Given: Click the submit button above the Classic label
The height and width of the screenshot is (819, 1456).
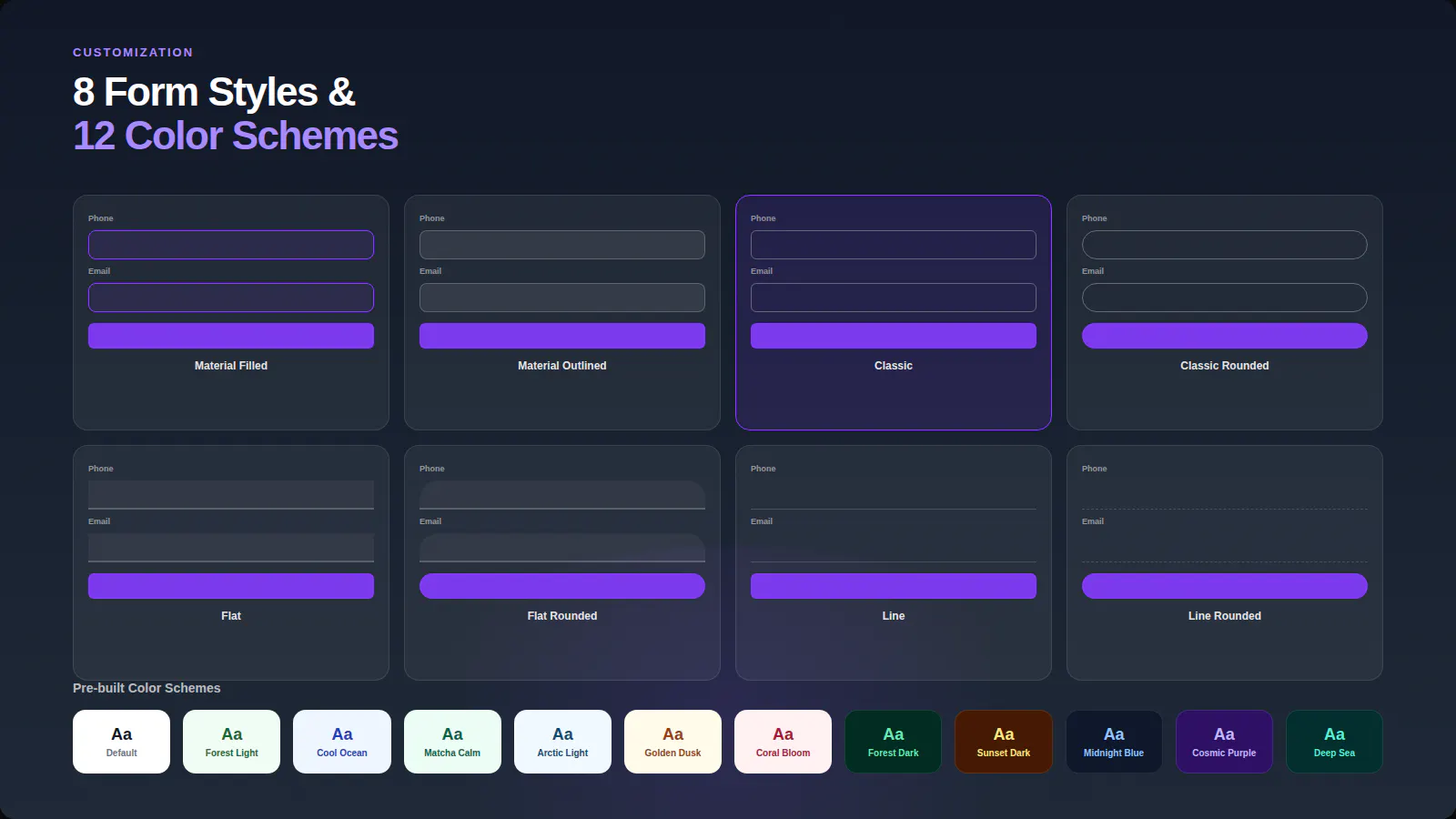Looking at the screenshot, I should click(894, 336).
